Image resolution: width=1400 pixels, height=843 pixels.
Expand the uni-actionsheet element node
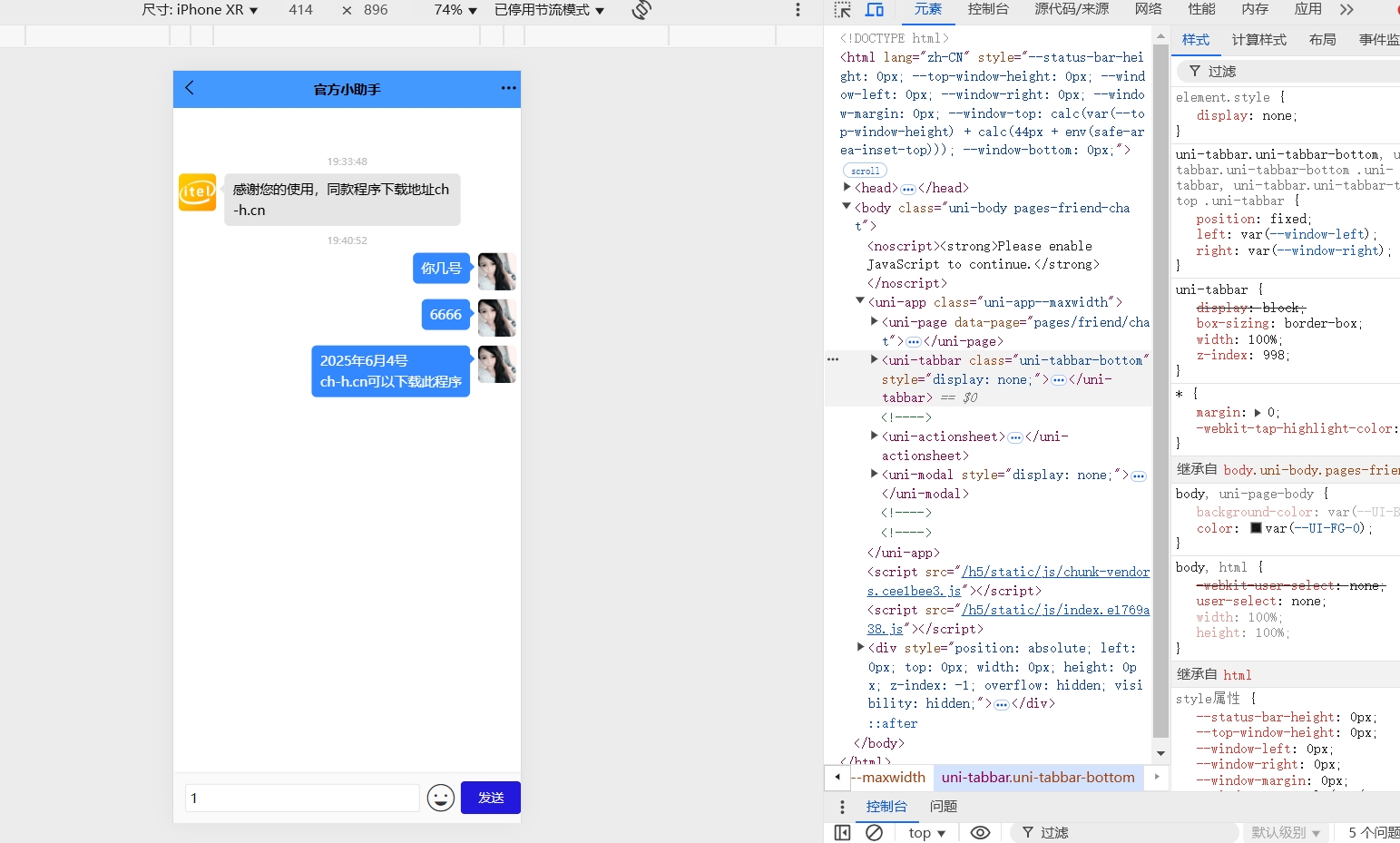point(875,436)
